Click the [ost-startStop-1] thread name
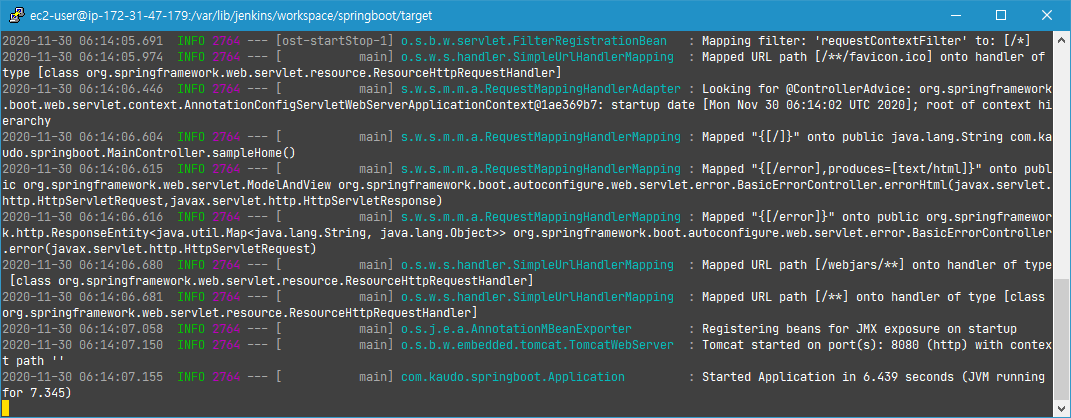 pyautogui.click(x=335, y=40)
